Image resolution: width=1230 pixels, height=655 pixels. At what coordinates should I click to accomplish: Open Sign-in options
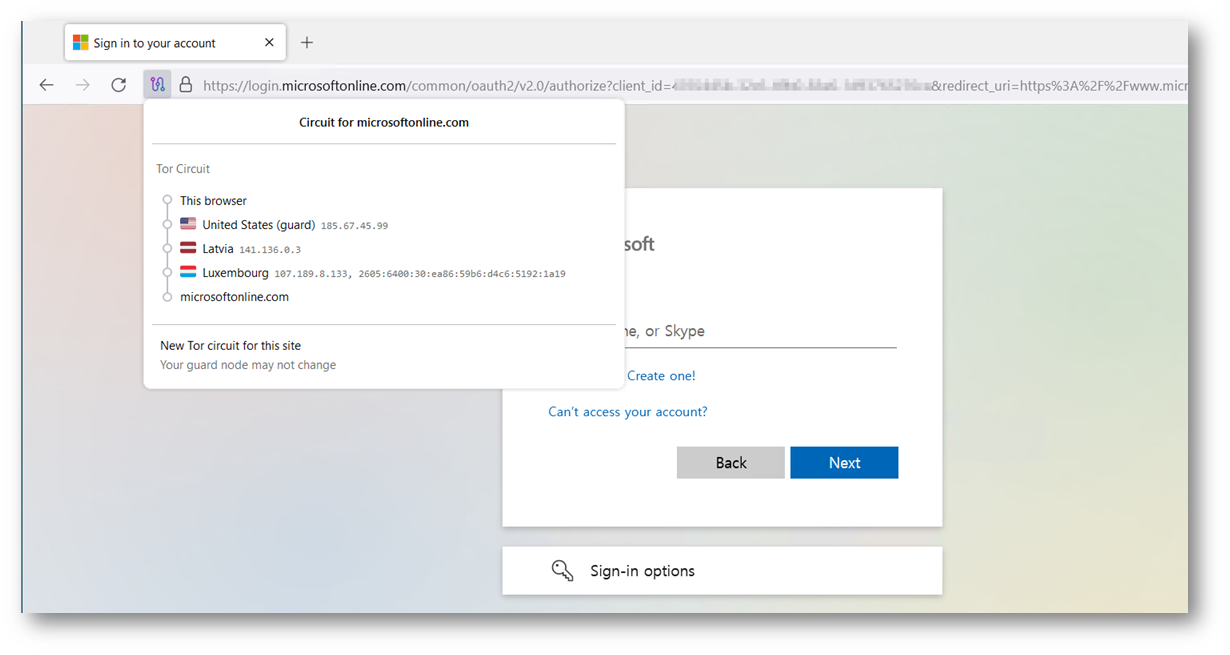[x=722, y=571]
